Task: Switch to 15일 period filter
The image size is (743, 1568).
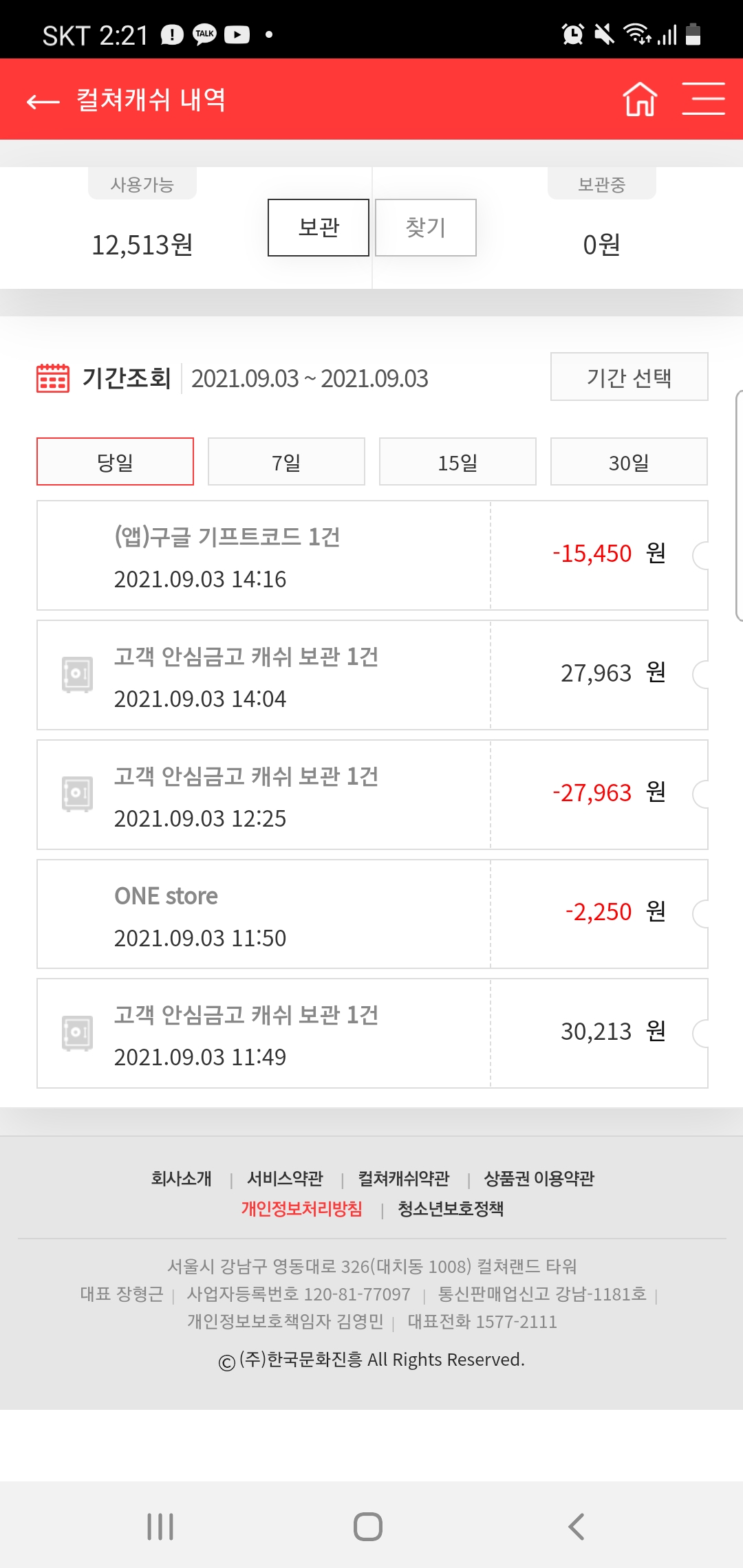Action: pyautogui.click(x=457, y=461)
